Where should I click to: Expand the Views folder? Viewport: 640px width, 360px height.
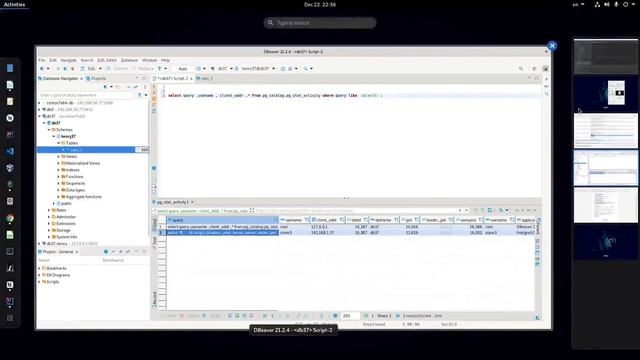(x=58, y=157)
